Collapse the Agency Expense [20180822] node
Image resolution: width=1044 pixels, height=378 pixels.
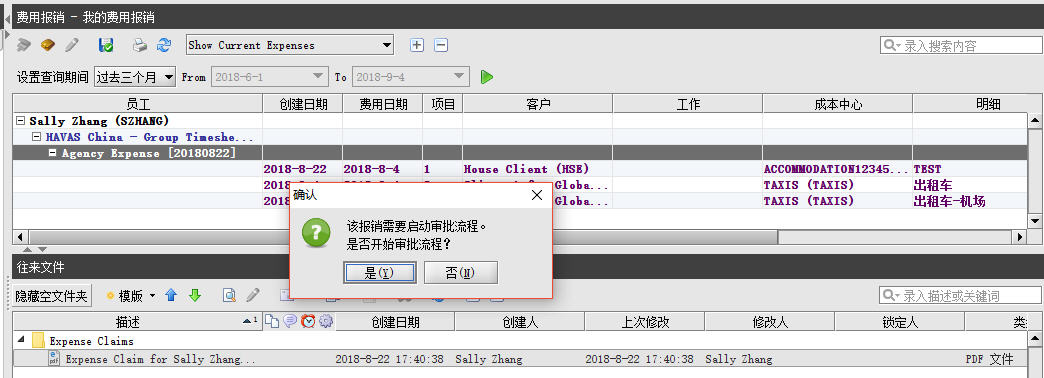point(53,153)
